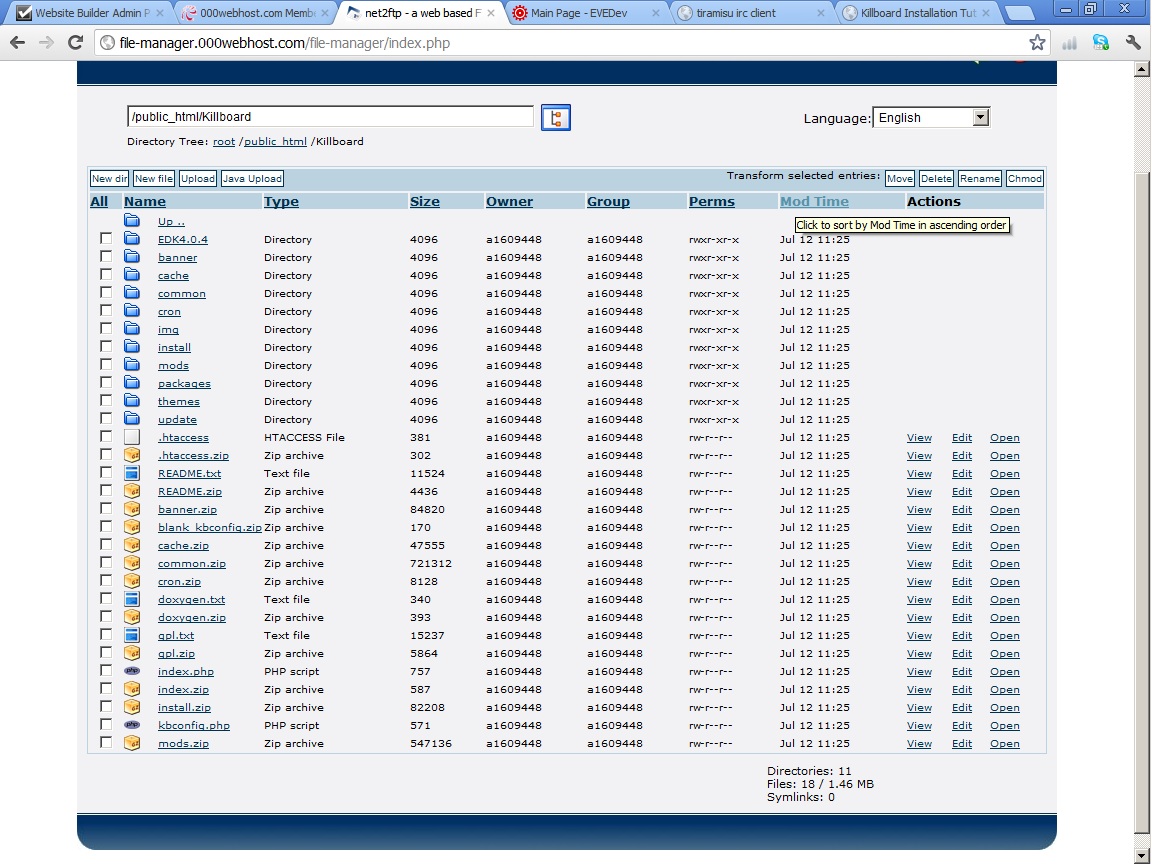
Task: Switch to tiramisu irc client tab
Action: point(752,12)
